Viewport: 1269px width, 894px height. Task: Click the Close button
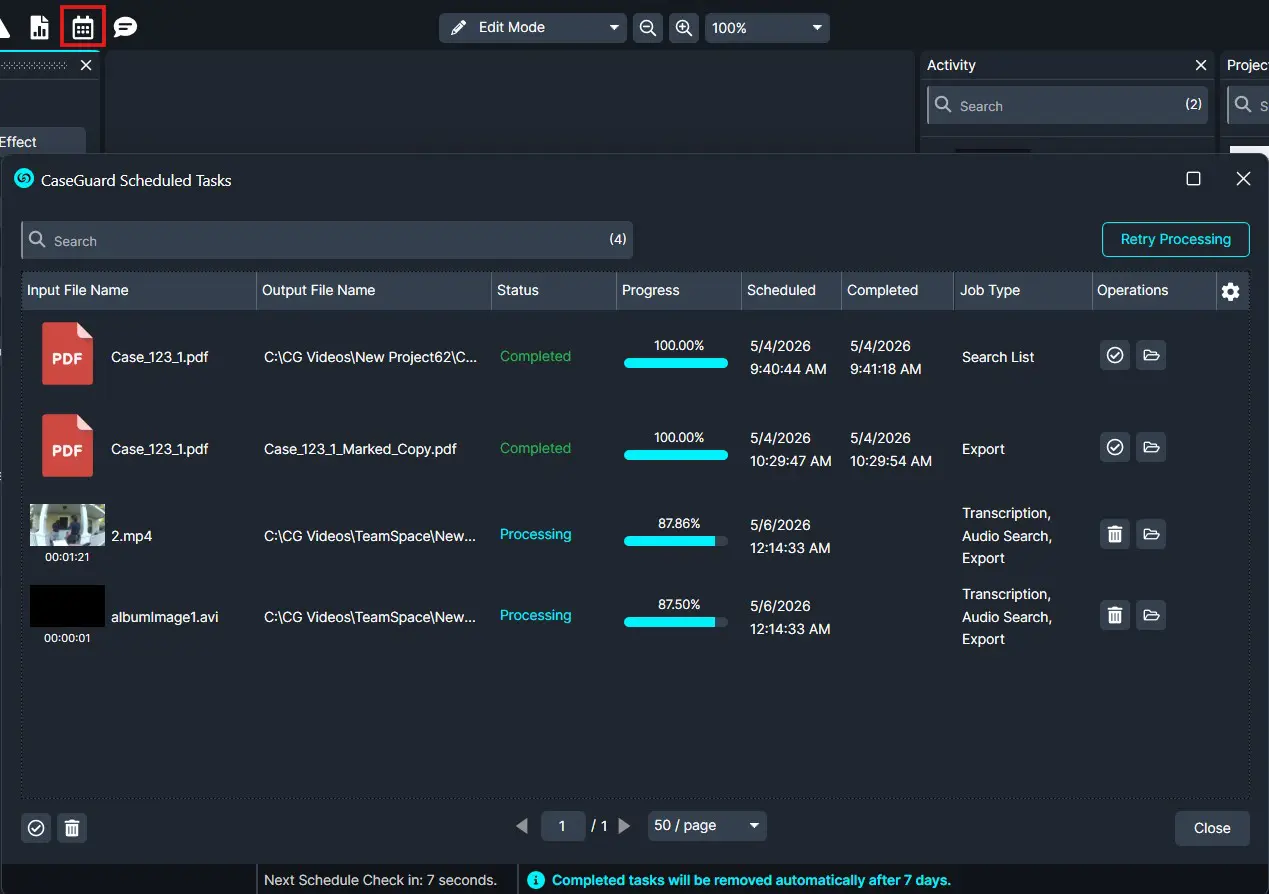tap(1212, 828)
